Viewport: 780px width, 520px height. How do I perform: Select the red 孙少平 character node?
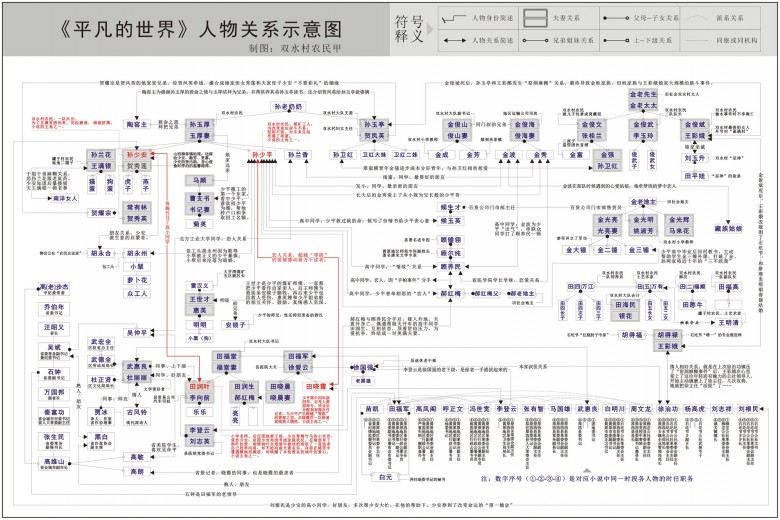point(262,155)
